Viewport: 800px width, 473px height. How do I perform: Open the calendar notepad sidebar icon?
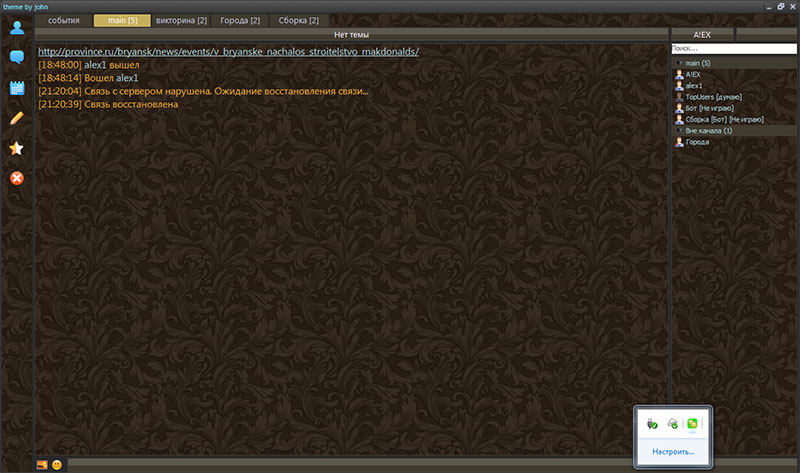[x=16, y=87]
